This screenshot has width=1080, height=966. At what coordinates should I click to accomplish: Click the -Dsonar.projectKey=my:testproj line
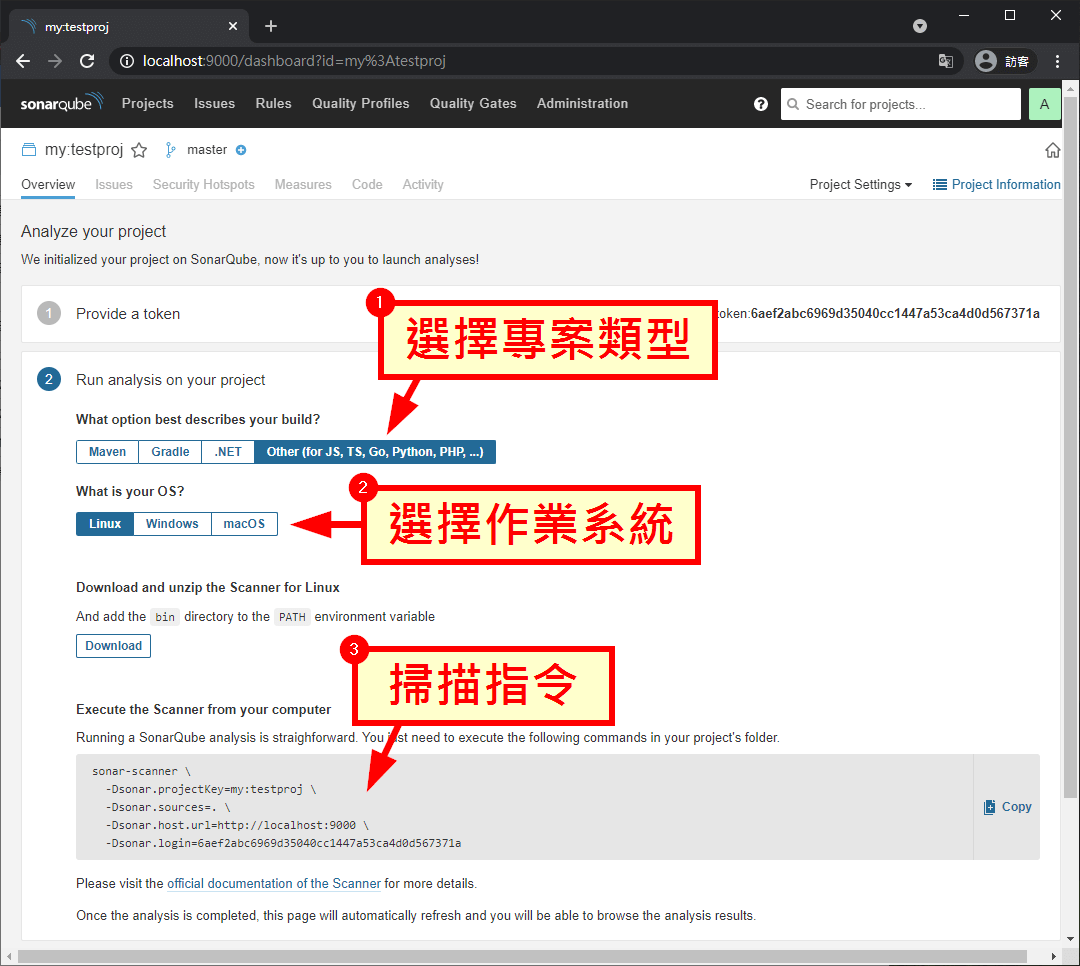click(210, 790)
